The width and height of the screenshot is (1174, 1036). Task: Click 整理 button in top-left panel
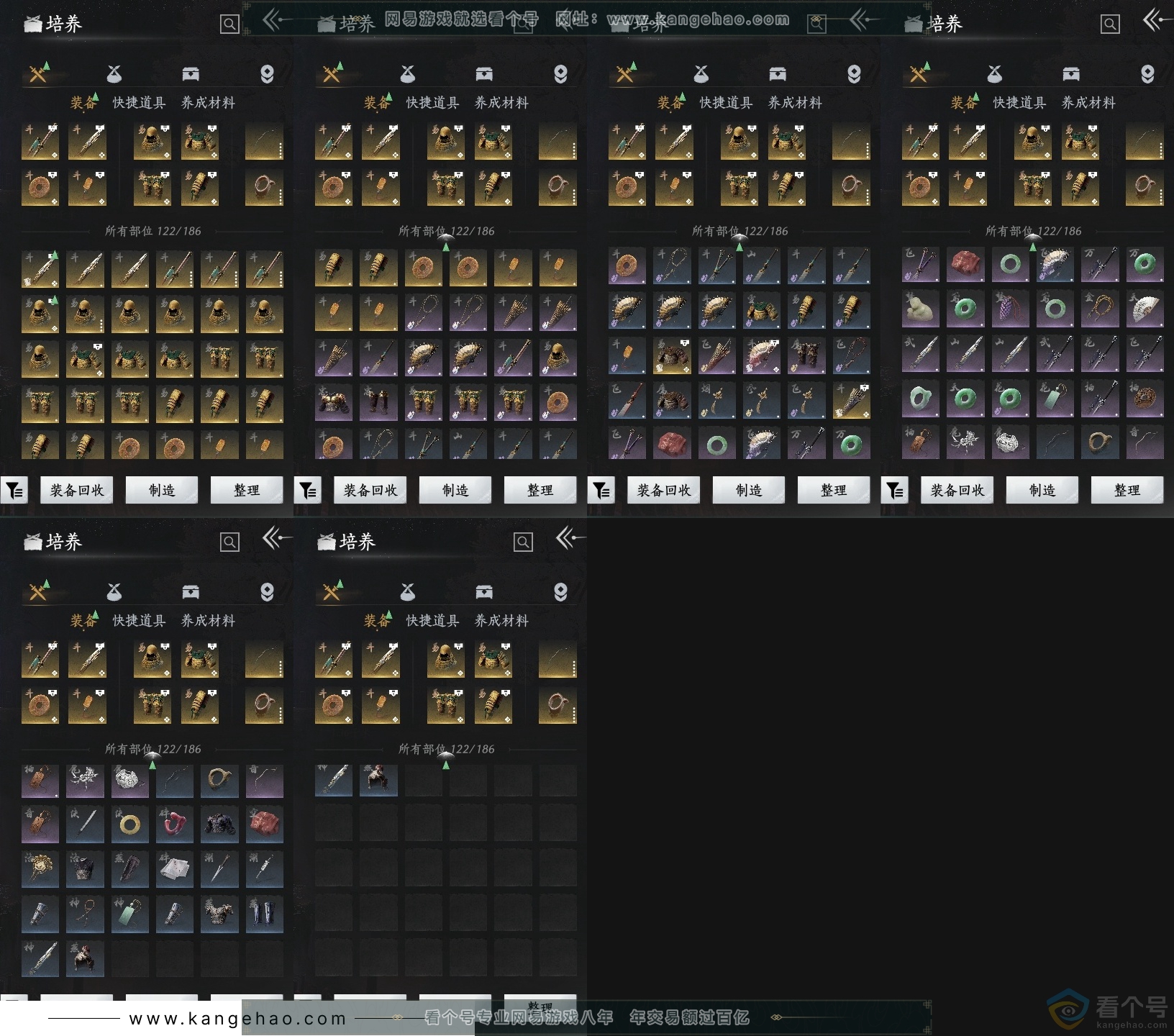pyautogui.click(x=247, y=490)
